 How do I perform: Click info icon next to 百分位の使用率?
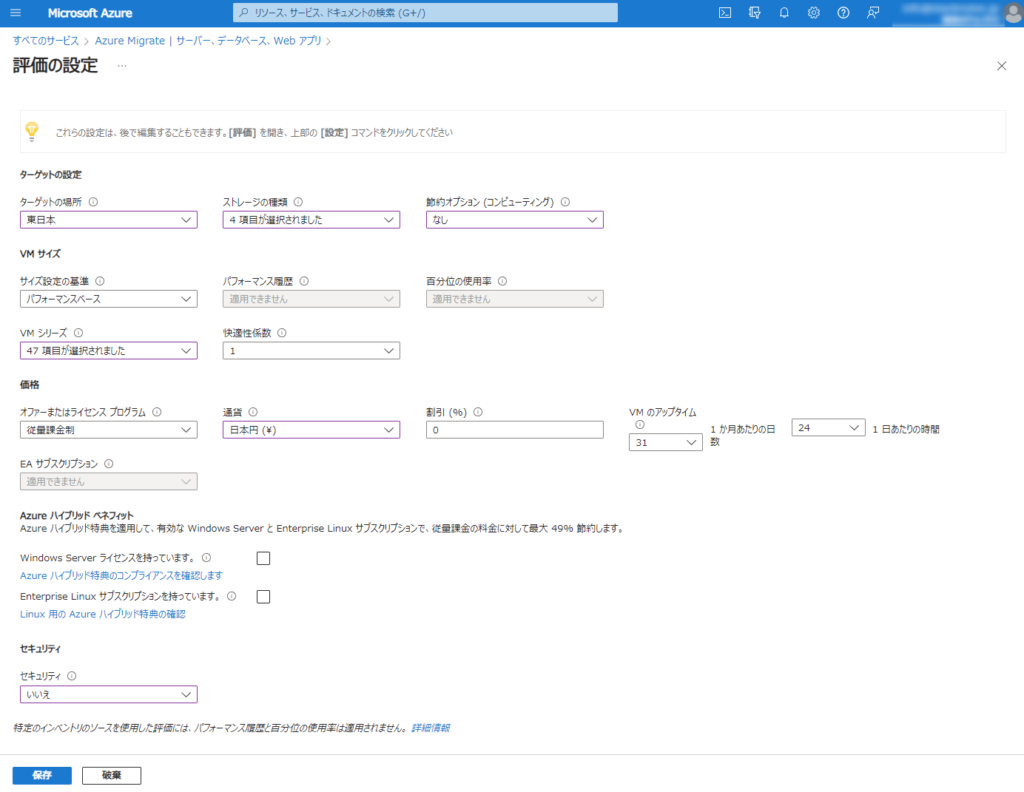[502, 281]
